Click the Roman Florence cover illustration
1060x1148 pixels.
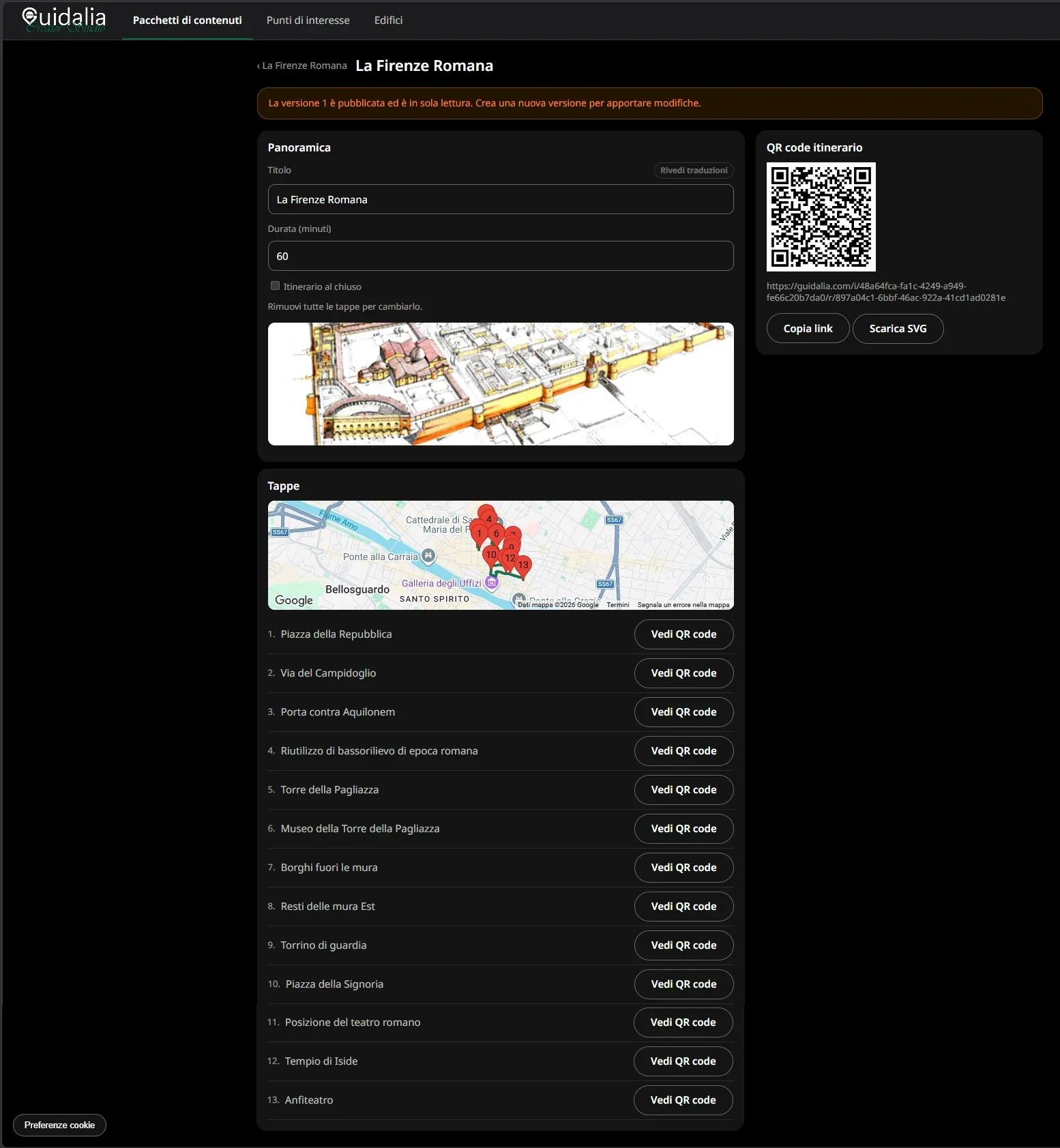tap(501, 384)
